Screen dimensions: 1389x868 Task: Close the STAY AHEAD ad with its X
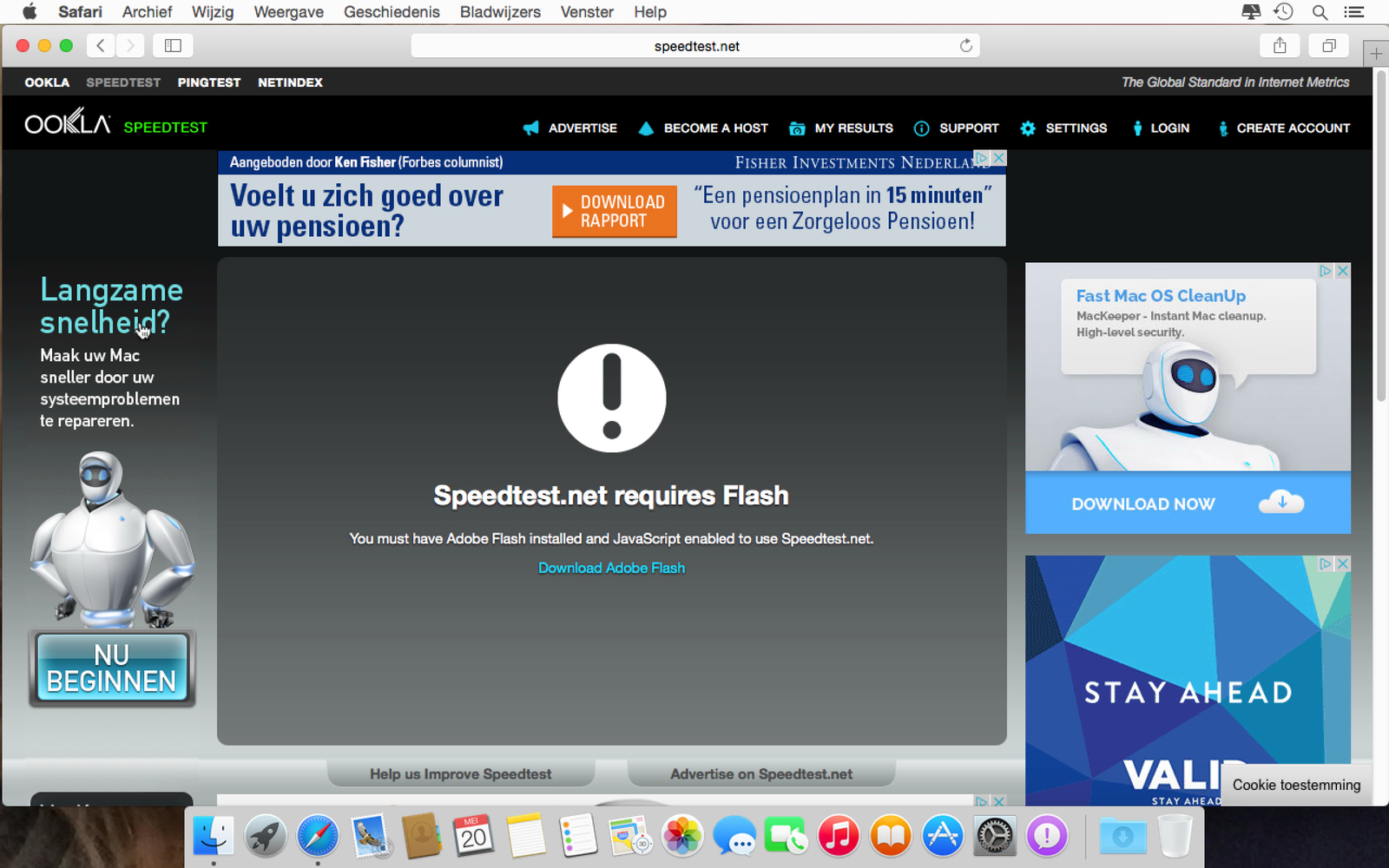(1343, 563)
